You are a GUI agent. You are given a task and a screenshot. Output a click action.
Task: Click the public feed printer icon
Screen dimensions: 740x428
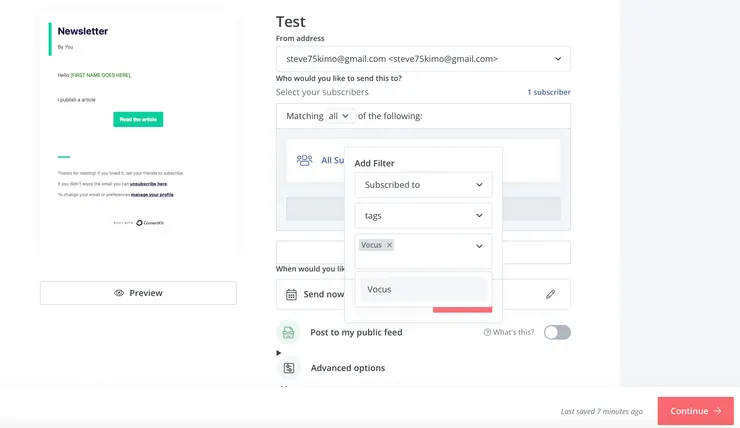288,333
